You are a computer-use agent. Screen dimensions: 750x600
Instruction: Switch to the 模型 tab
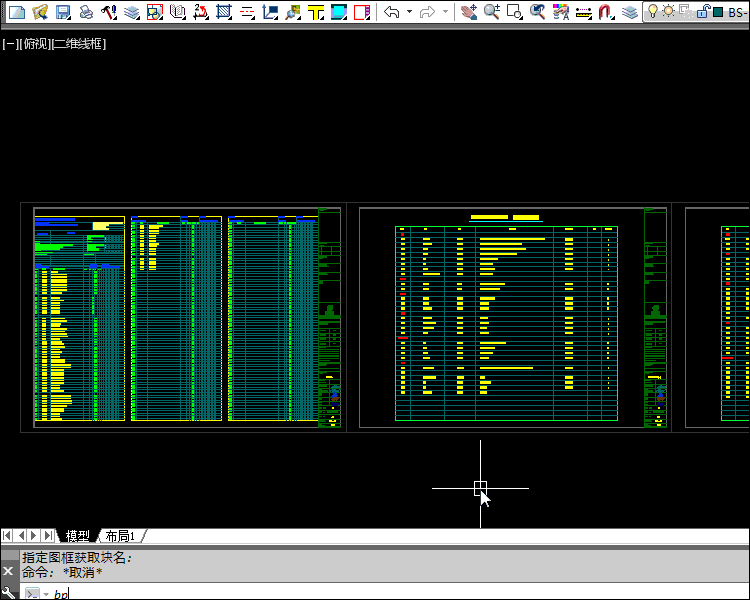point(77,536)
